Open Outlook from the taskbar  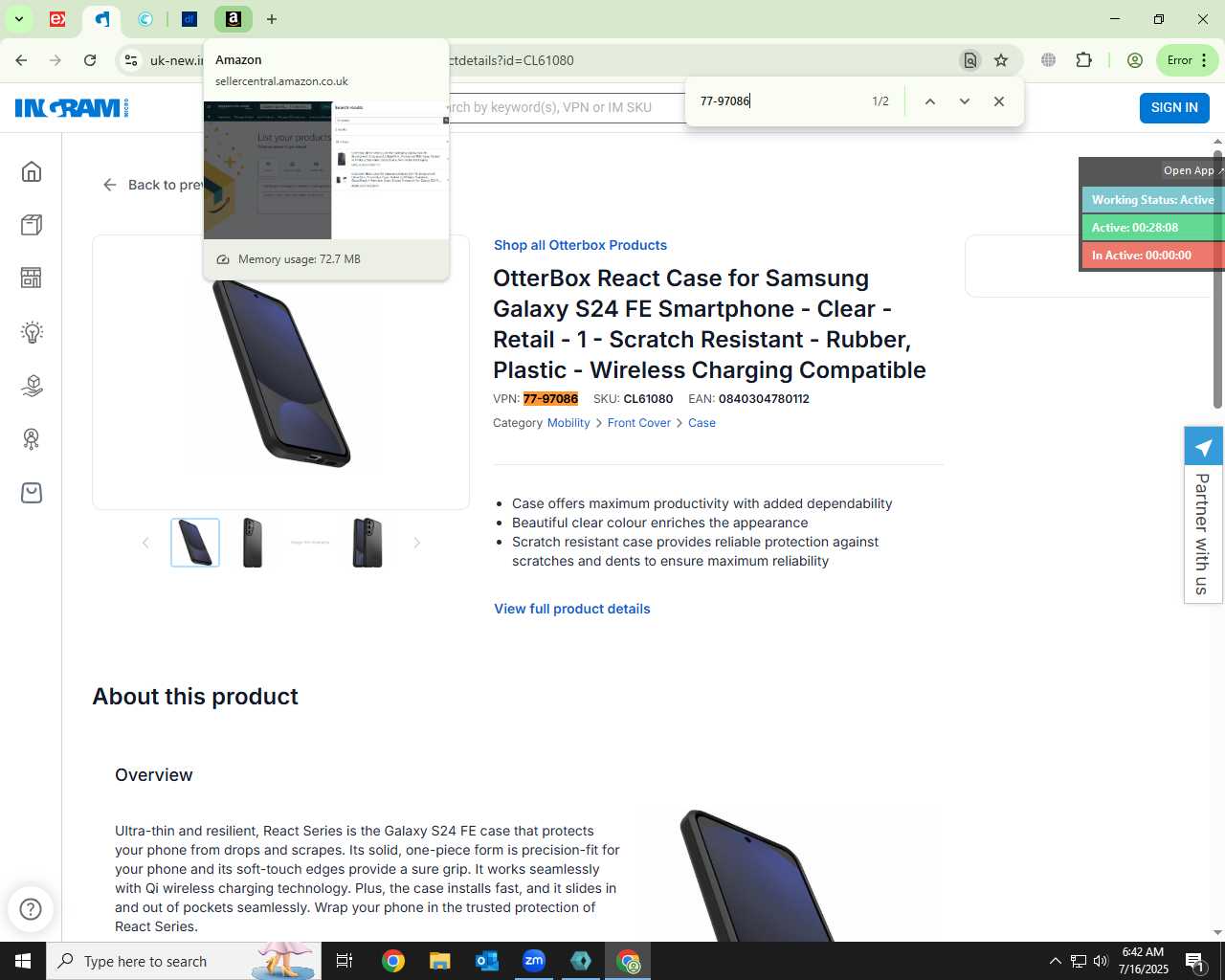tap(487, 961)
